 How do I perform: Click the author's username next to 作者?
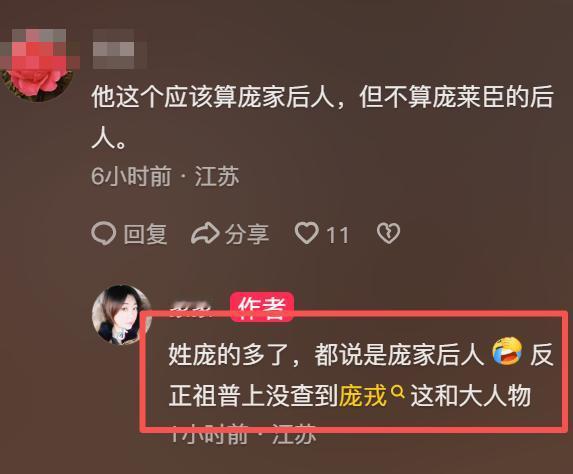click(191, 309)
